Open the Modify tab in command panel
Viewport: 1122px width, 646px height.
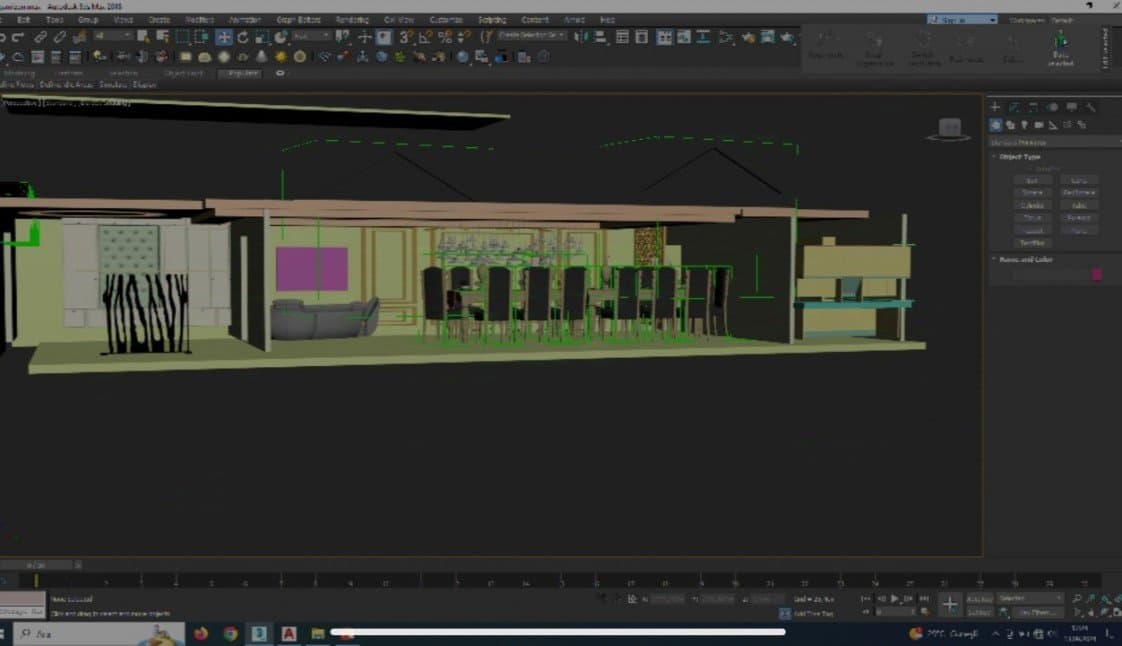(x=1014, y=107)
